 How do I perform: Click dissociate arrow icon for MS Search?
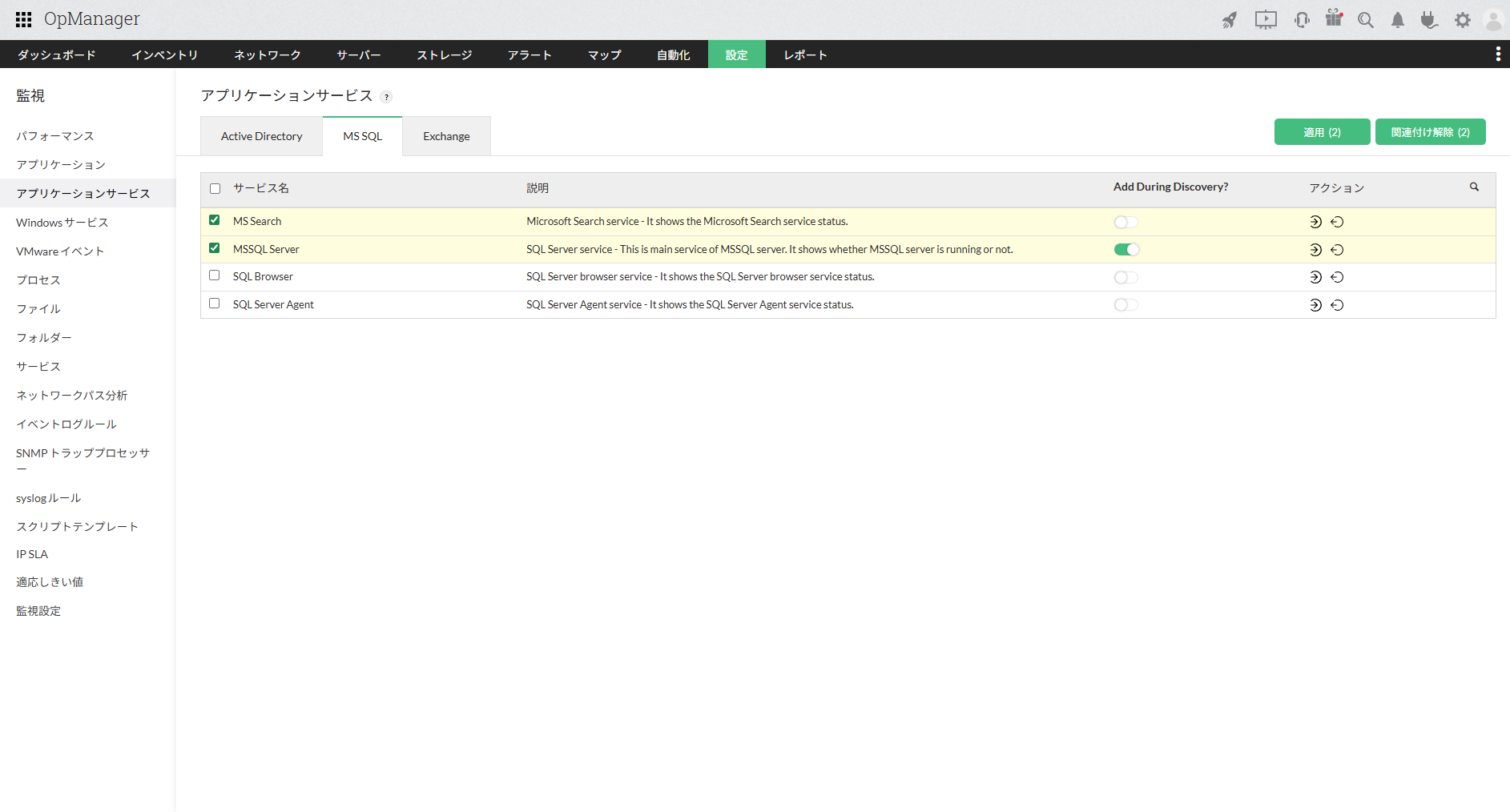pos(1337,222)
